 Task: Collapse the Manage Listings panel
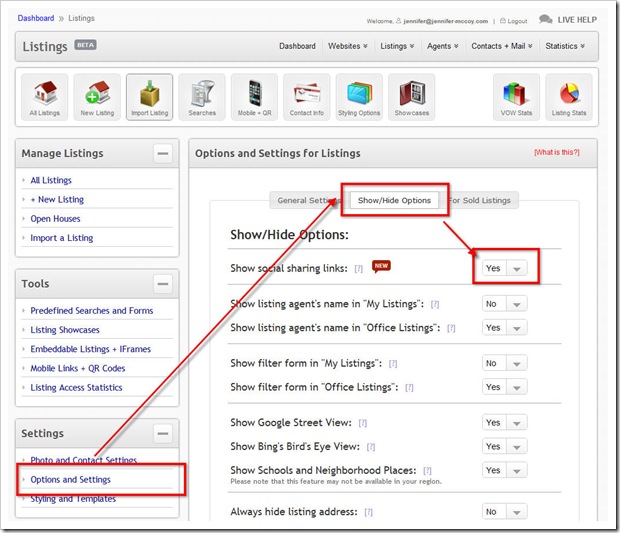[x=163, y=153]
